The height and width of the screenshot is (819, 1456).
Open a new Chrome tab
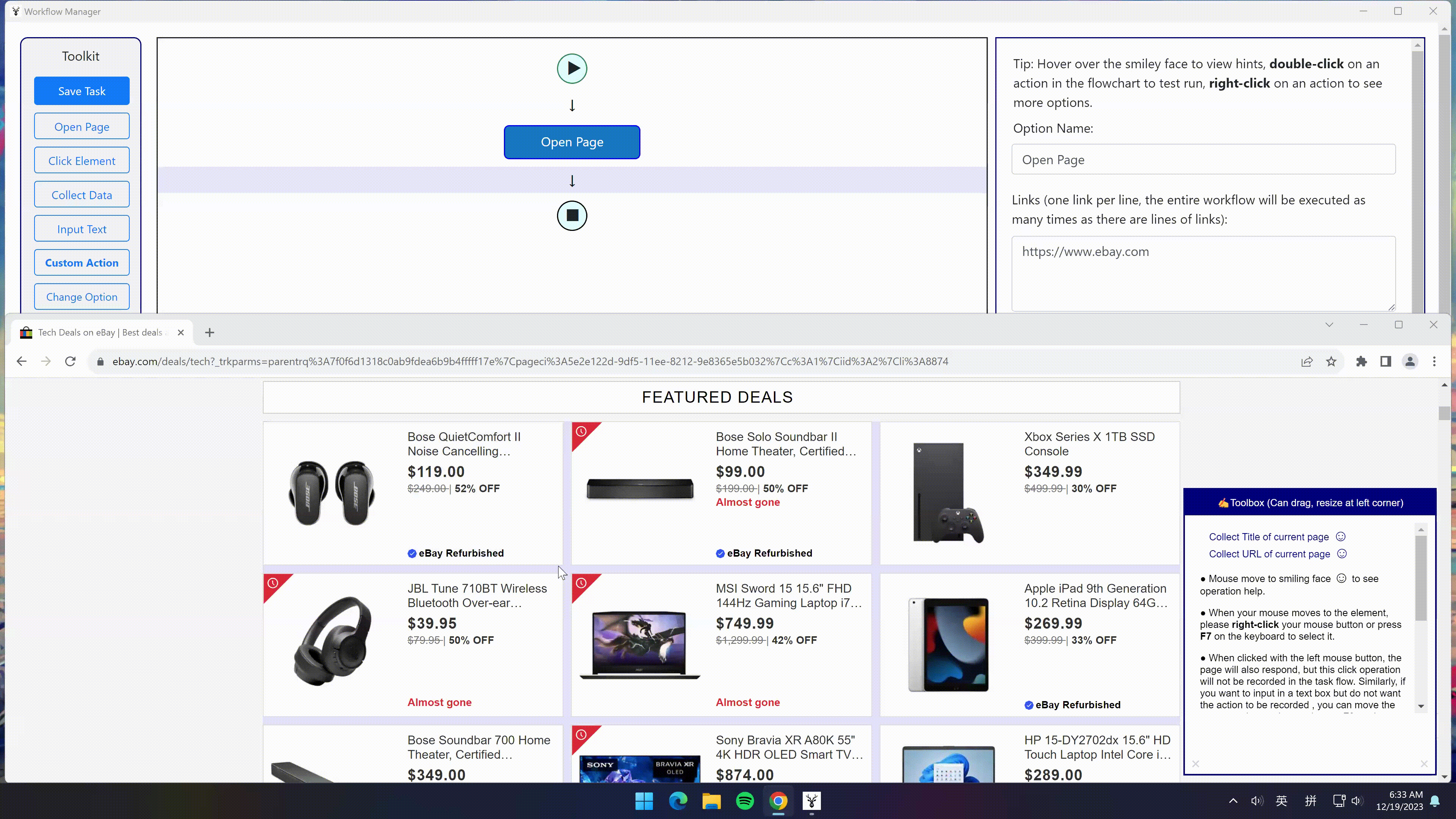point(209,333)
